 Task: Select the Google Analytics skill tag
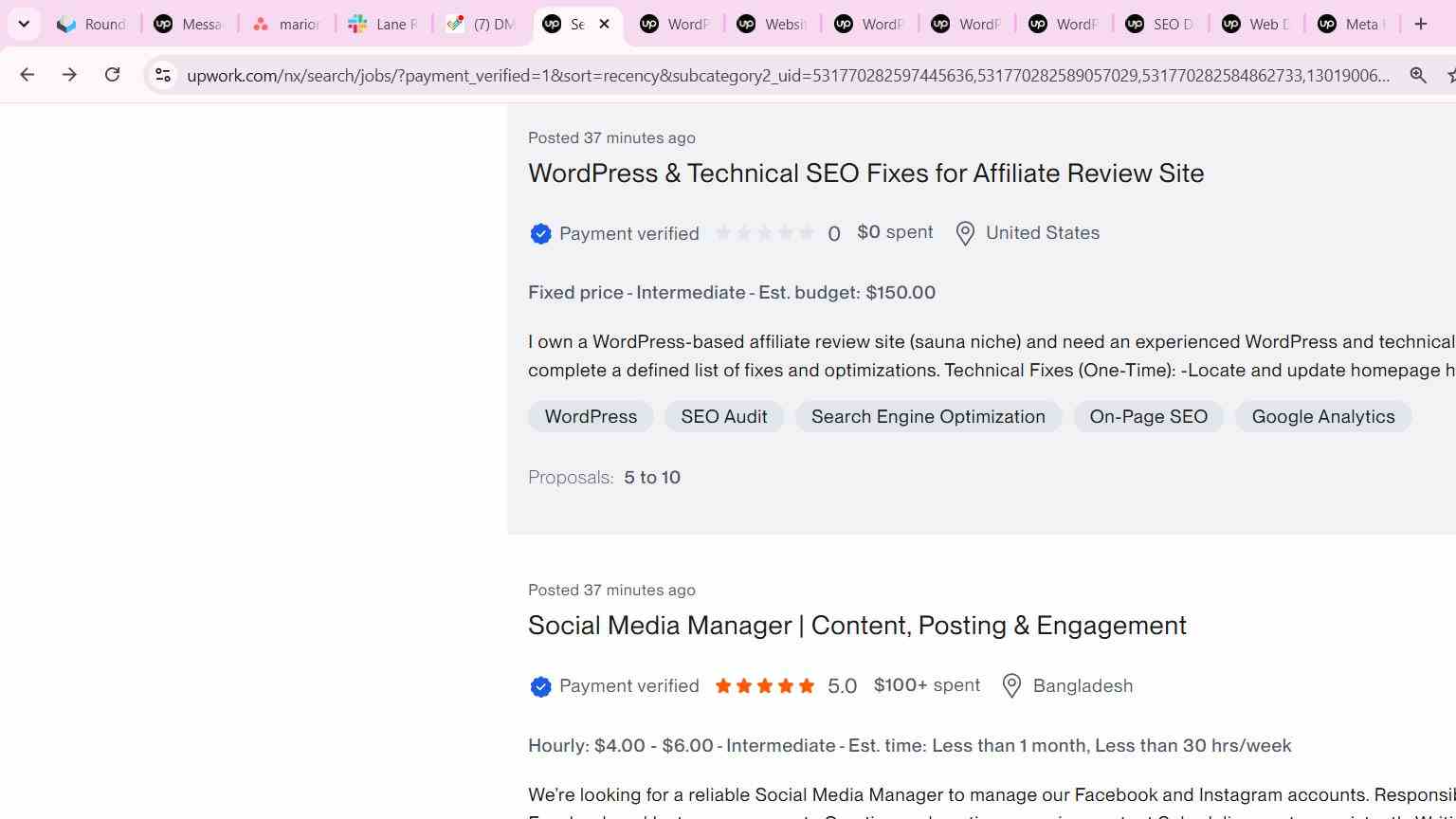[x=1323, y=416]
